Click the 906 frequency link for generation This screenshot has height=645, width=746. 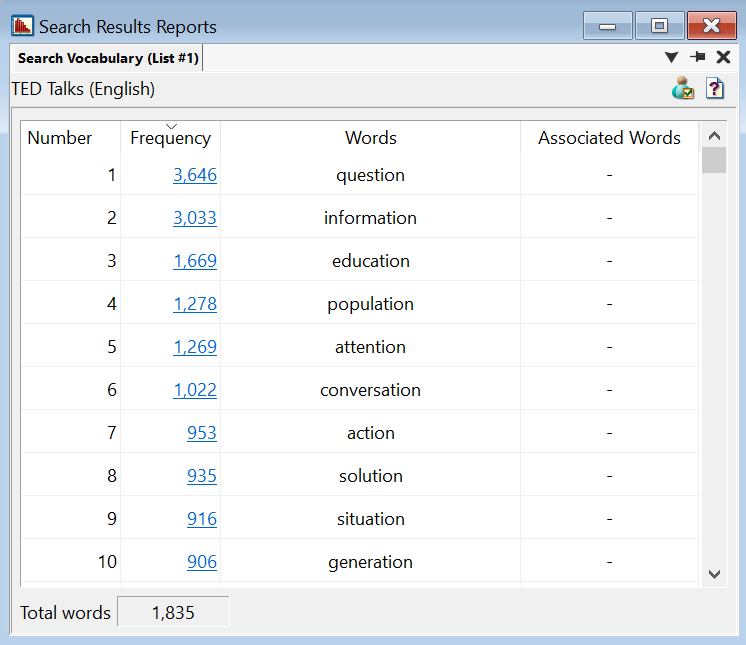[x=201, y=562]
